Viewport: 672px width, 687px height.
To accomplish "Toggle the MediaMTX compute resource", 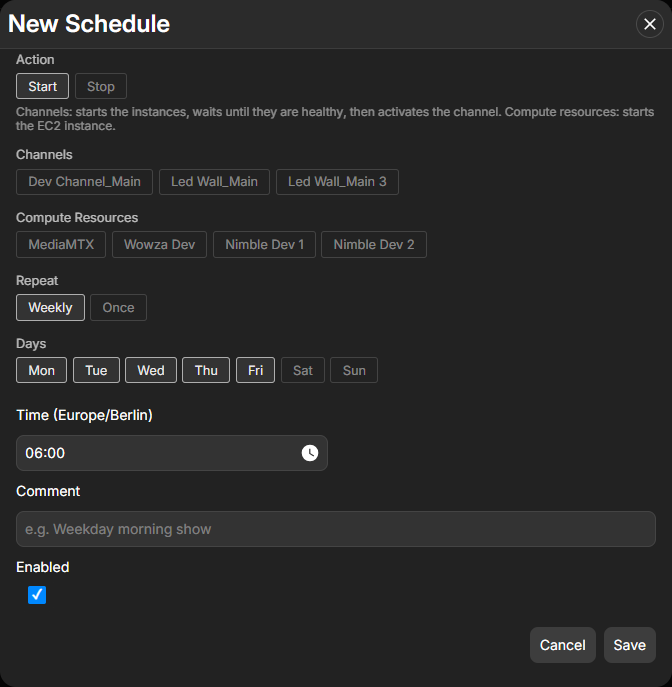I will (x=61, y=244).
